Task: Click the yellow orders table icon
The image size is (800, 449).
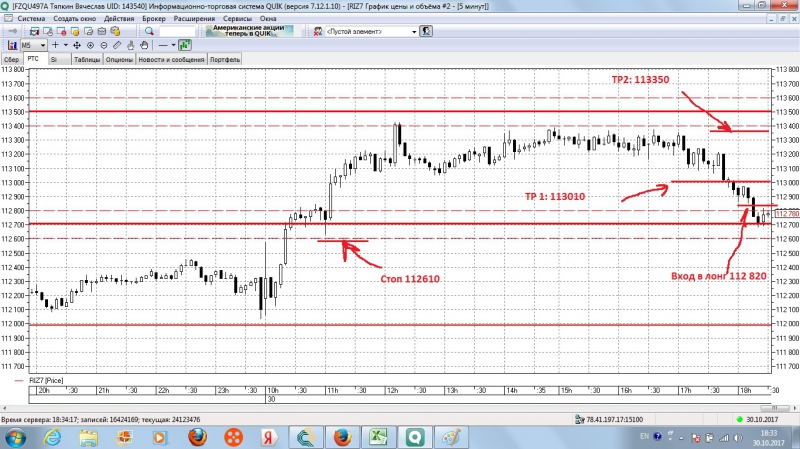Action: 75,32
